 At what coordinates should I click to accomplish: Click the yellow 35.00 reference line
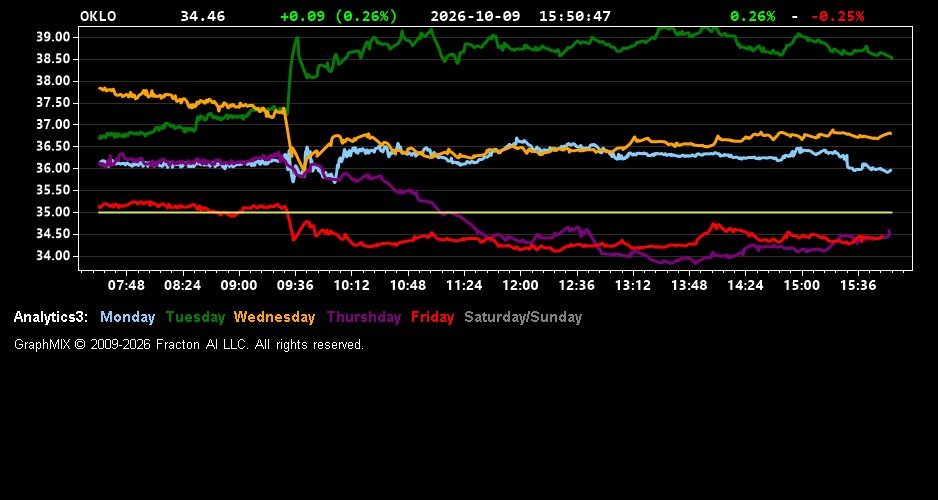(495, 212)
